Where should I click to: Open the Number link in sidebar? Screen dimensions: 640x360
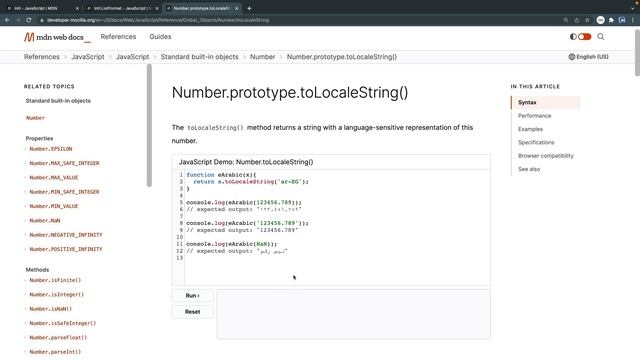point(35,118)
